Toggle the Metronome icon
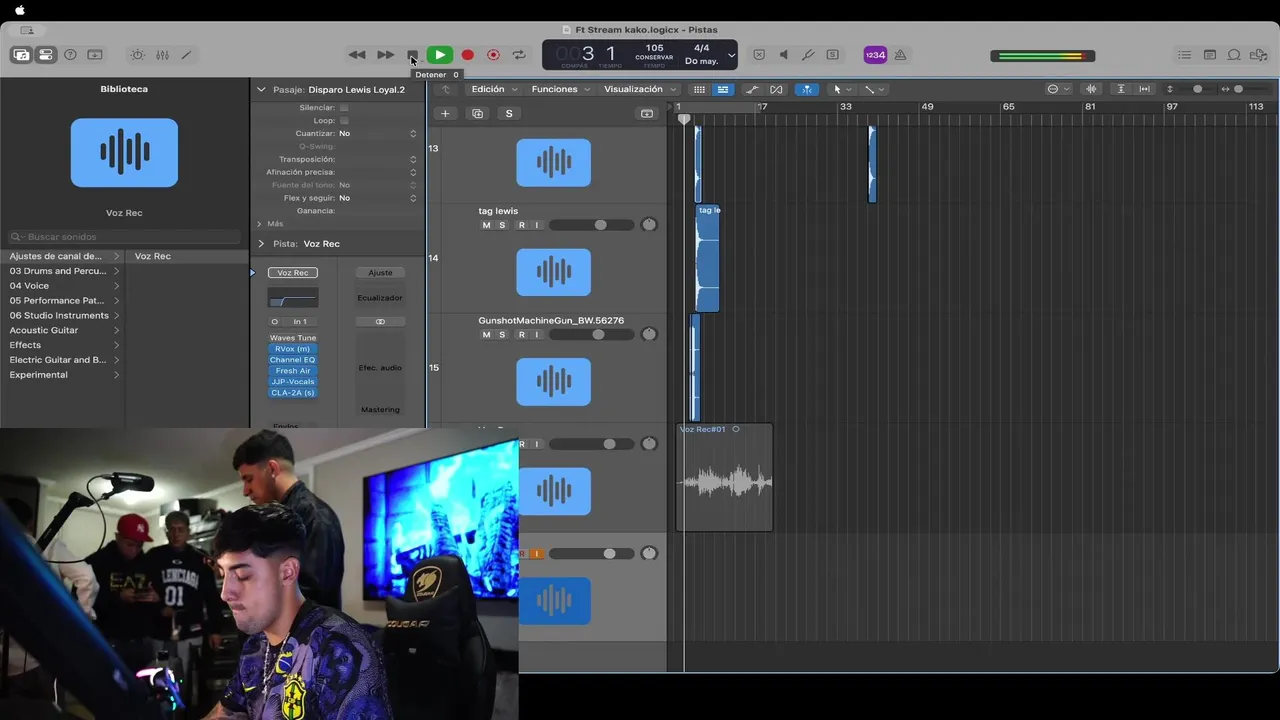The width and height of the screenshot is (1280, 720). pos(900,55)
